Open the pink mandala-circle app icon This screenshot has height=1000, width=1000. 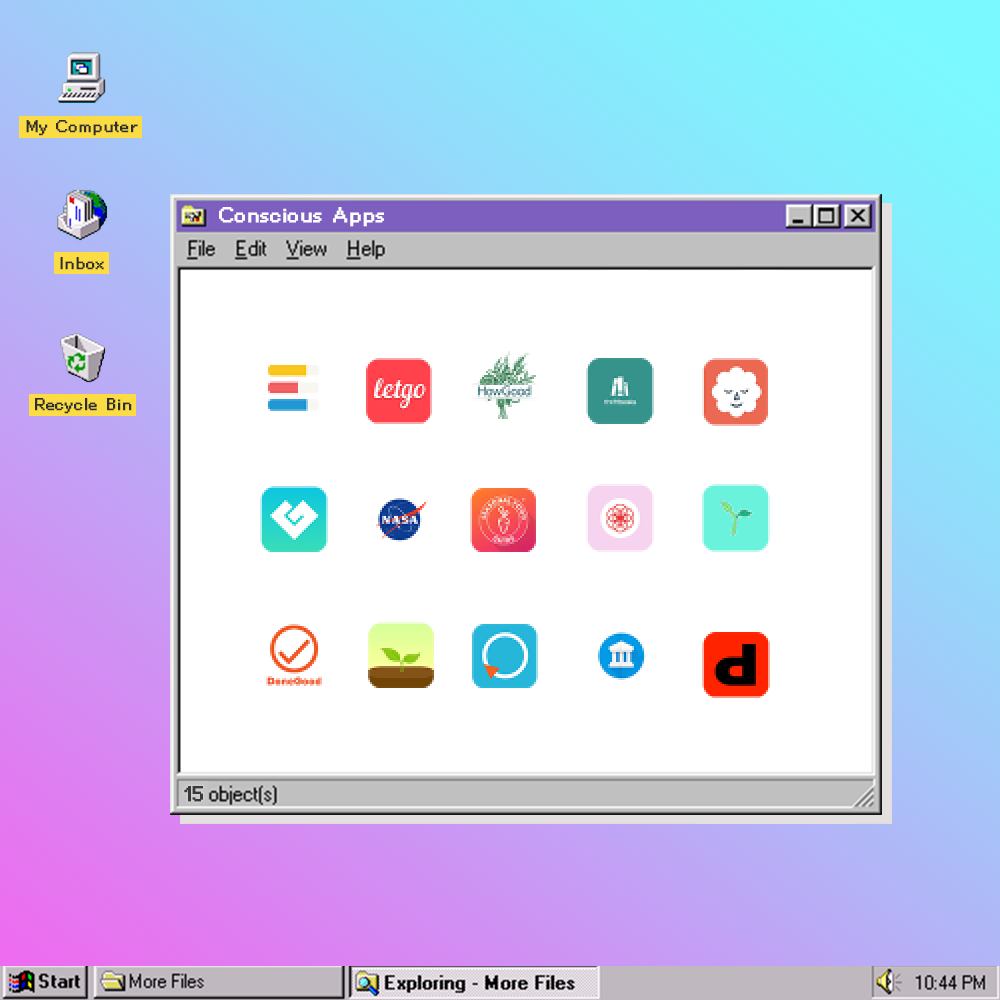click(x=619, y=517)
